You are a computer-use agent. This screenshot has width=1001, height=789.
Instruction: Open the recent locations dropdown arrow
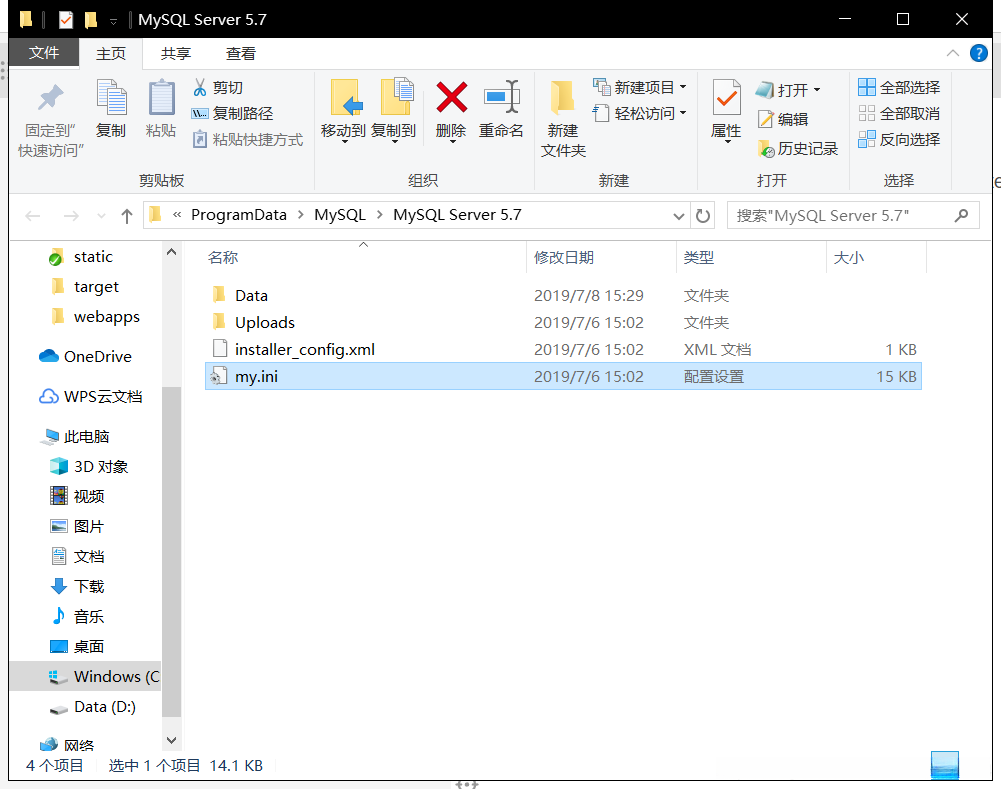(101, 216)
